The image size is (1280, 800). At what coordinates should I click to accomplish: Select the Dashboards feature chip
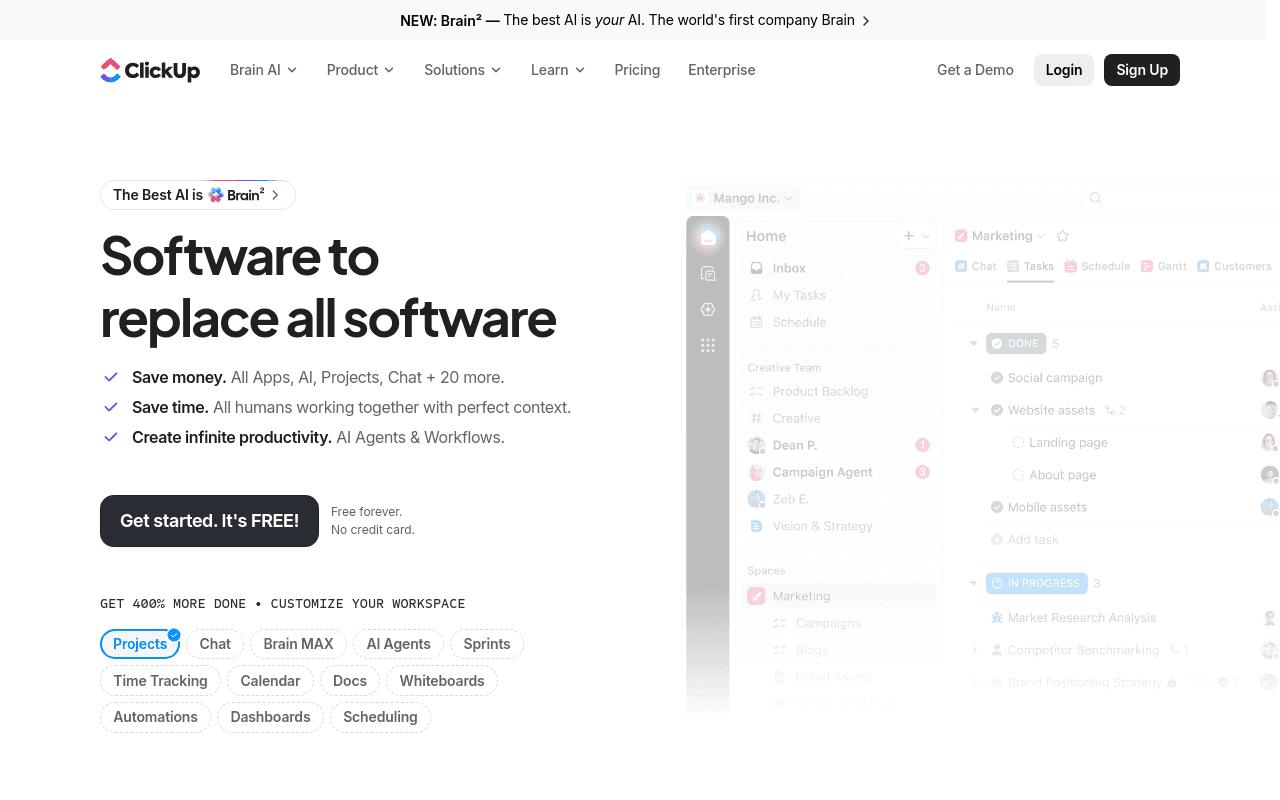pos(270,717)
